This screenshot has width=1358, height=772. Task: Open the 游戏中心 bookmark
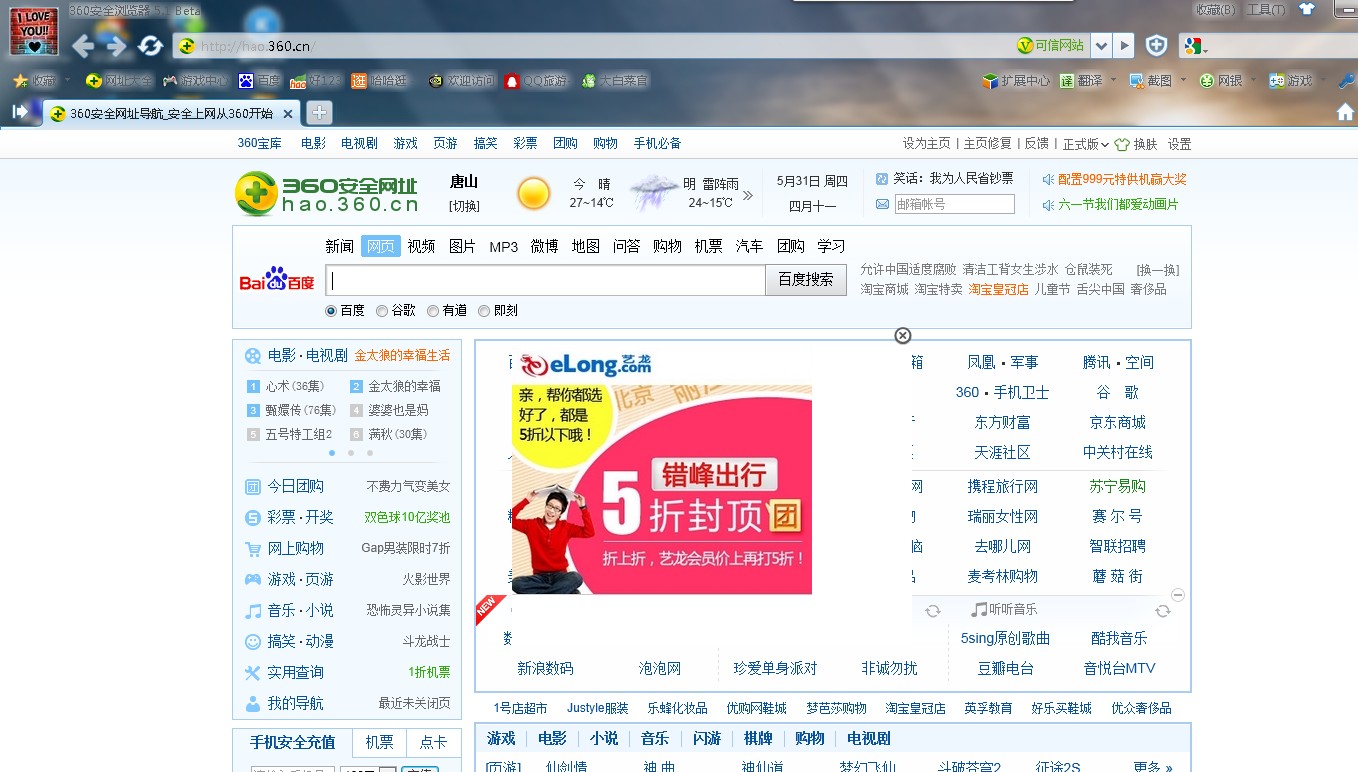(195, 81)
